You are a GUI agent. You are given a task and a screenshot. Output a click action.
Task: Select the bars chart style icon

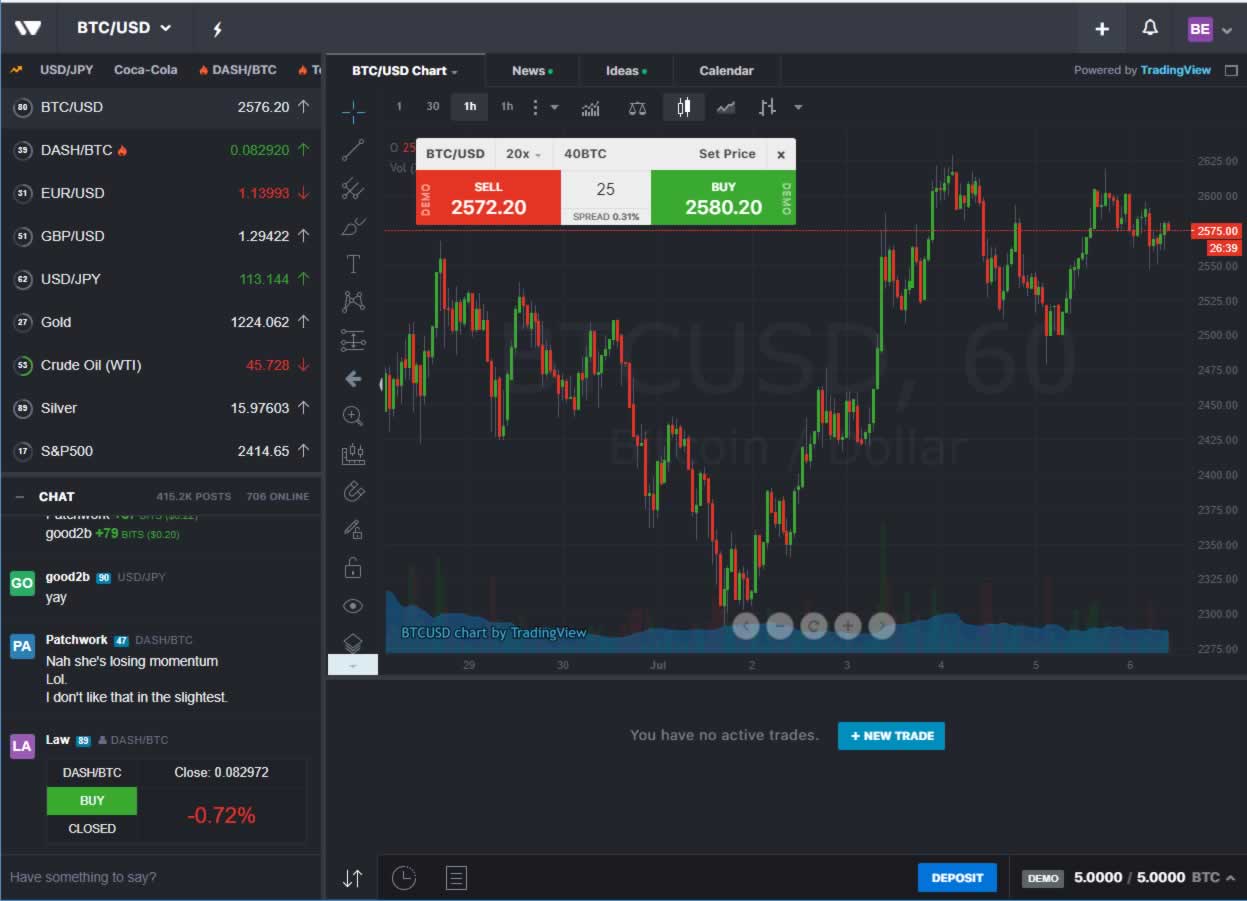point(767,107)
